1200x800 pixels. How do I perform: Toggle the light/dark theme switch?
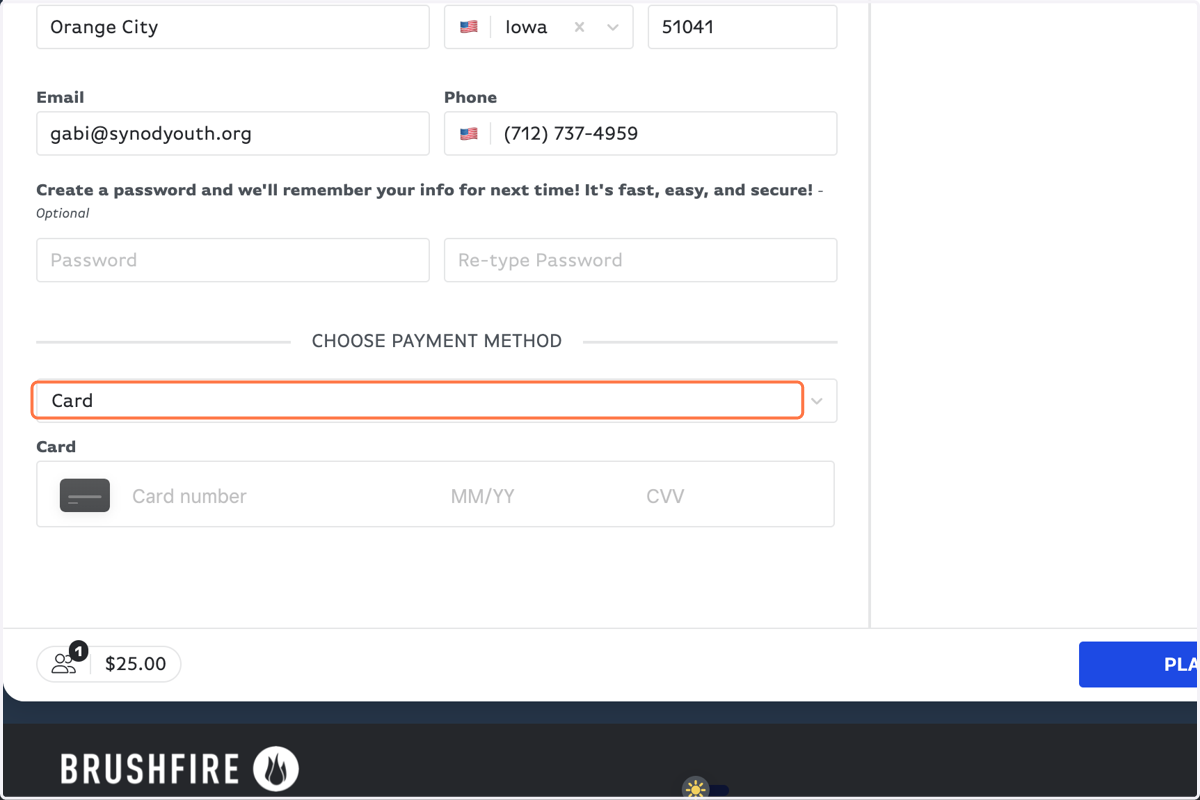pos(706,790)
